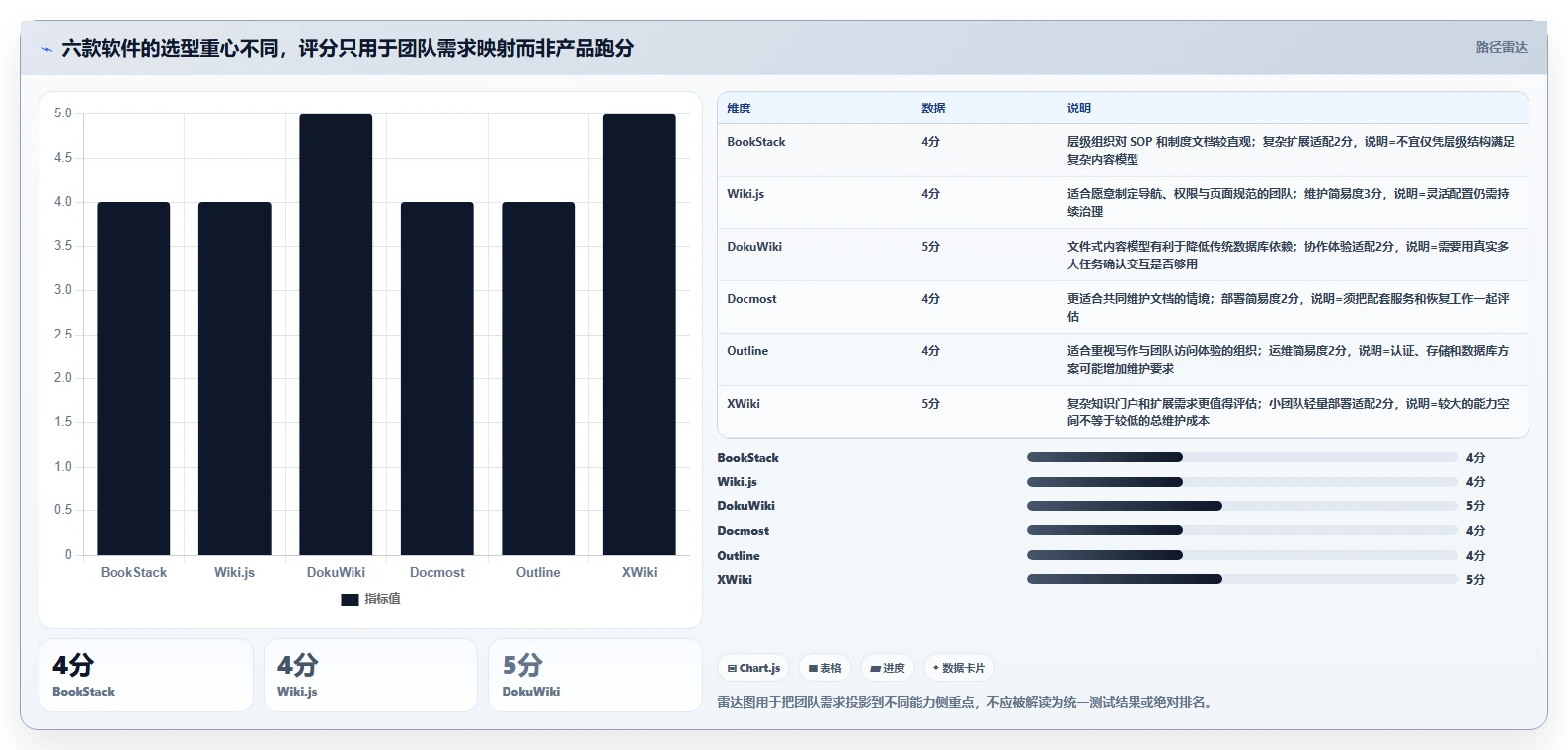Click the BookStack description starting 层级组织对 SOP
1568x750 pixels.
click(1291, 150)
